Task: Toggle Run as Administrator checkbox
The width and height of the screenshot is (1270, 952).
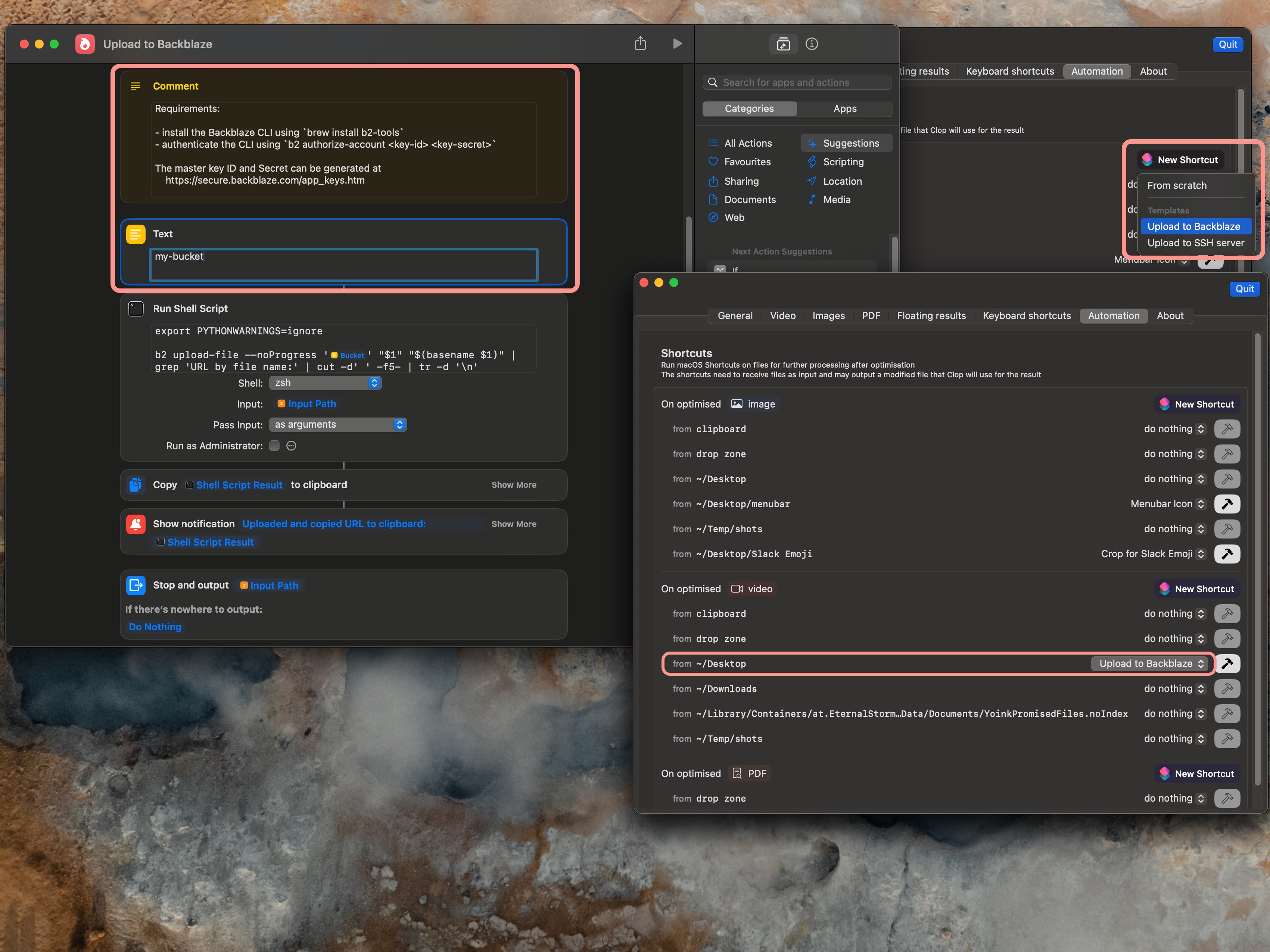Action: coord(274,446)
